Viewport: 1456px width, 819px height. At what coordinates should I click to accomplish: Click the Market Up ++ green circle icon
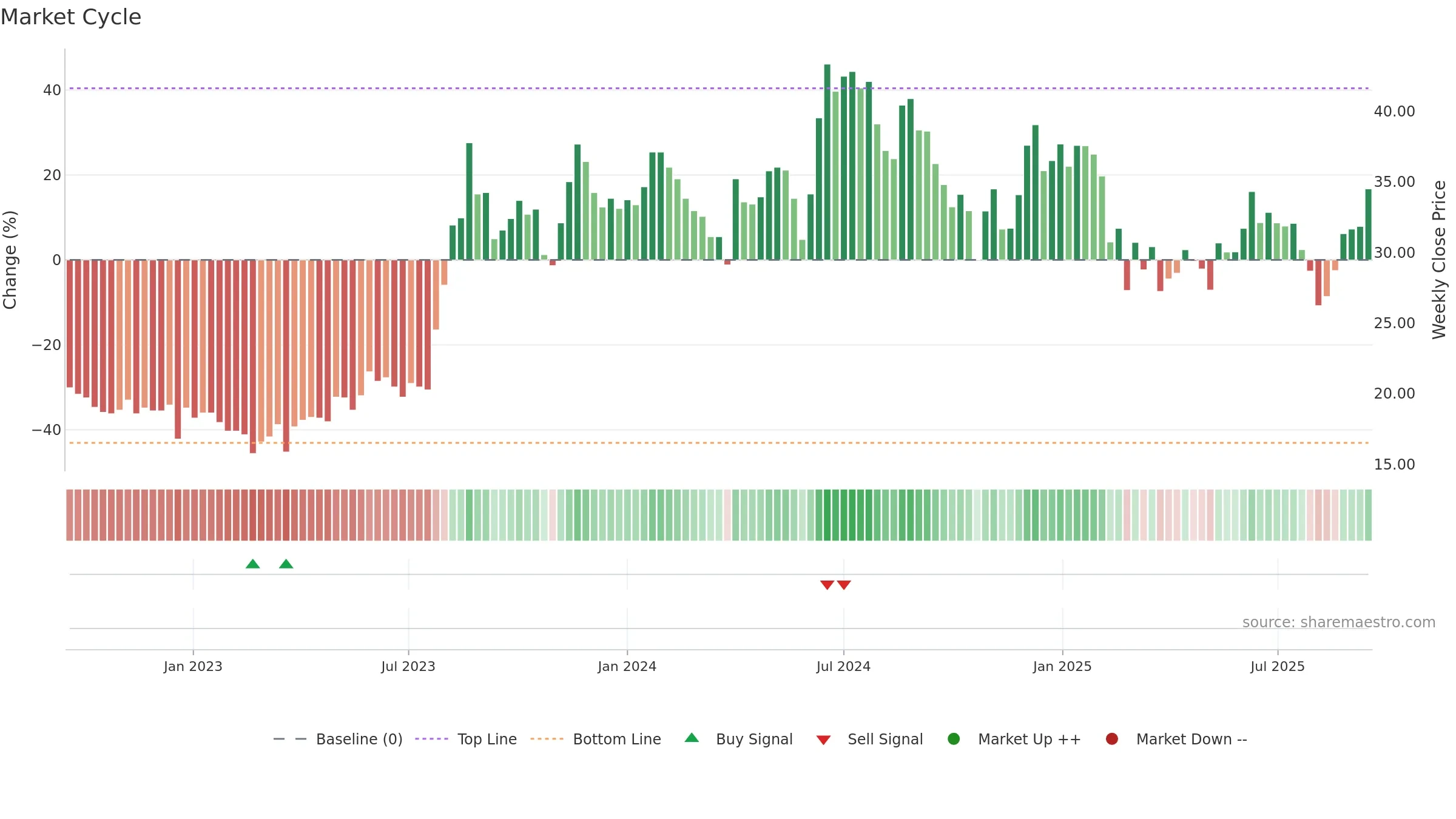click(954, 739)
